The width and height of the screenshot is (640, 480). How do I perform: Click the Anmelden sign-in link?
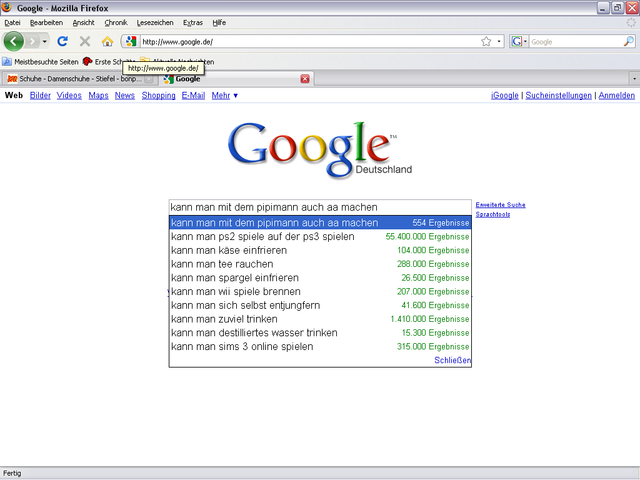pyautogui.click(x=616, y=96)
